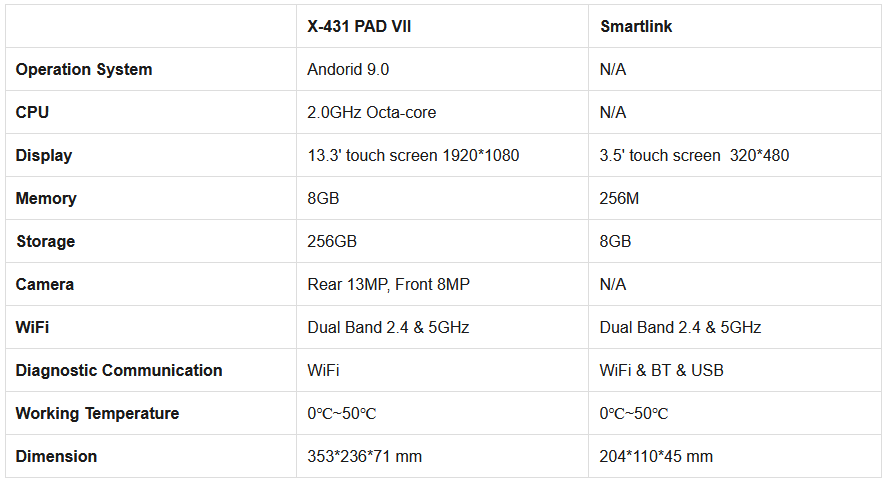Select the Display row label
Viewport: 885px width, 480px height.
pos(44,155)
